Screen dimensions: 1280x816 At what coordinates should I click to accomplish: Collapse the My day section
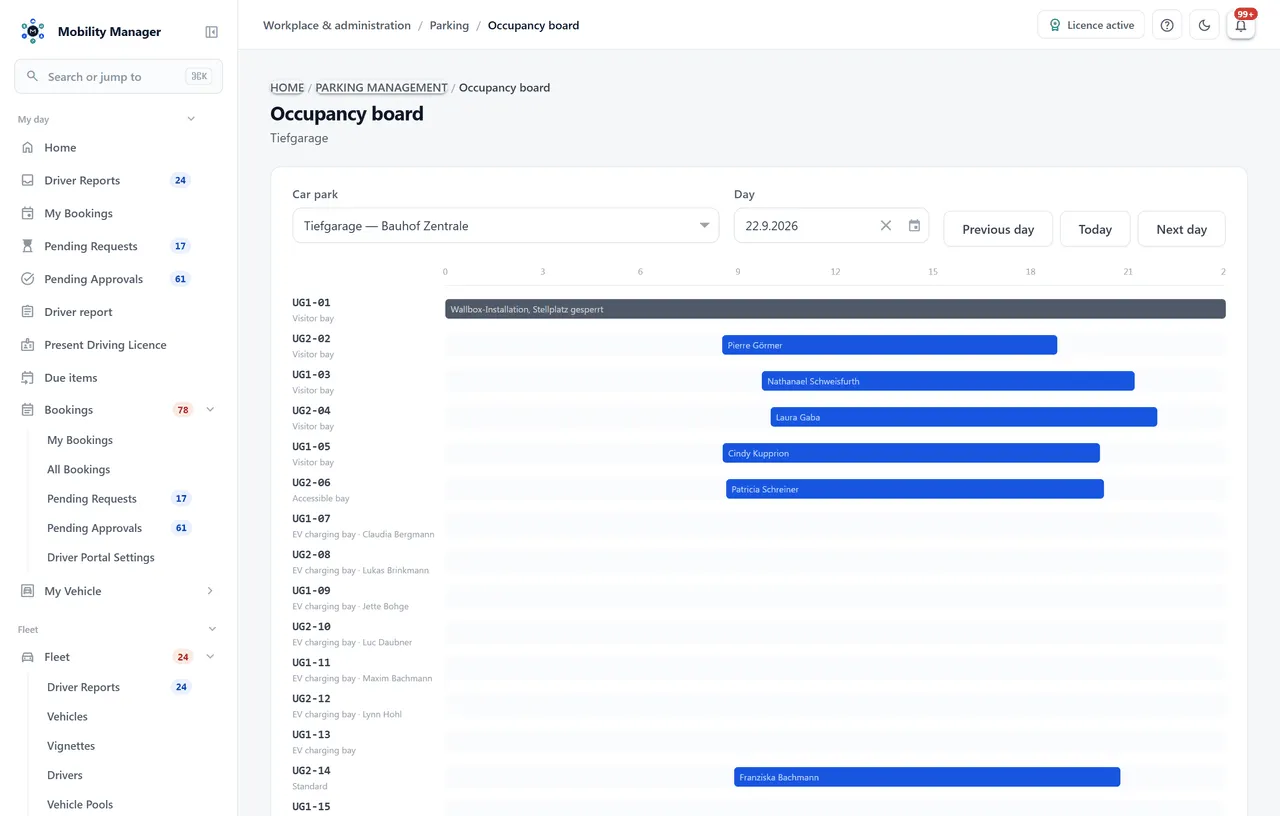(x=191, y=120)
